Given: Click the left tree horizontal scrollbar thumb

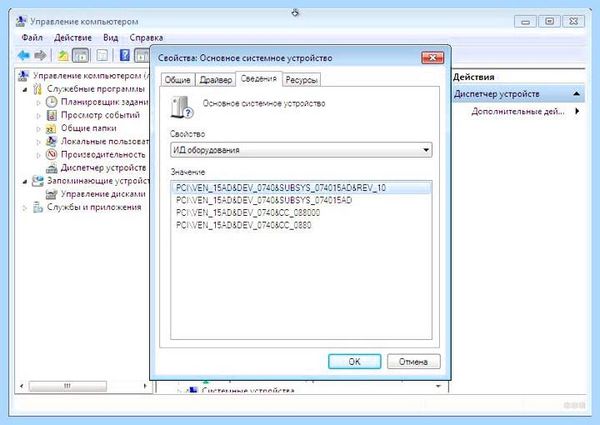Looking at the screenshot, I should point(68,386).
